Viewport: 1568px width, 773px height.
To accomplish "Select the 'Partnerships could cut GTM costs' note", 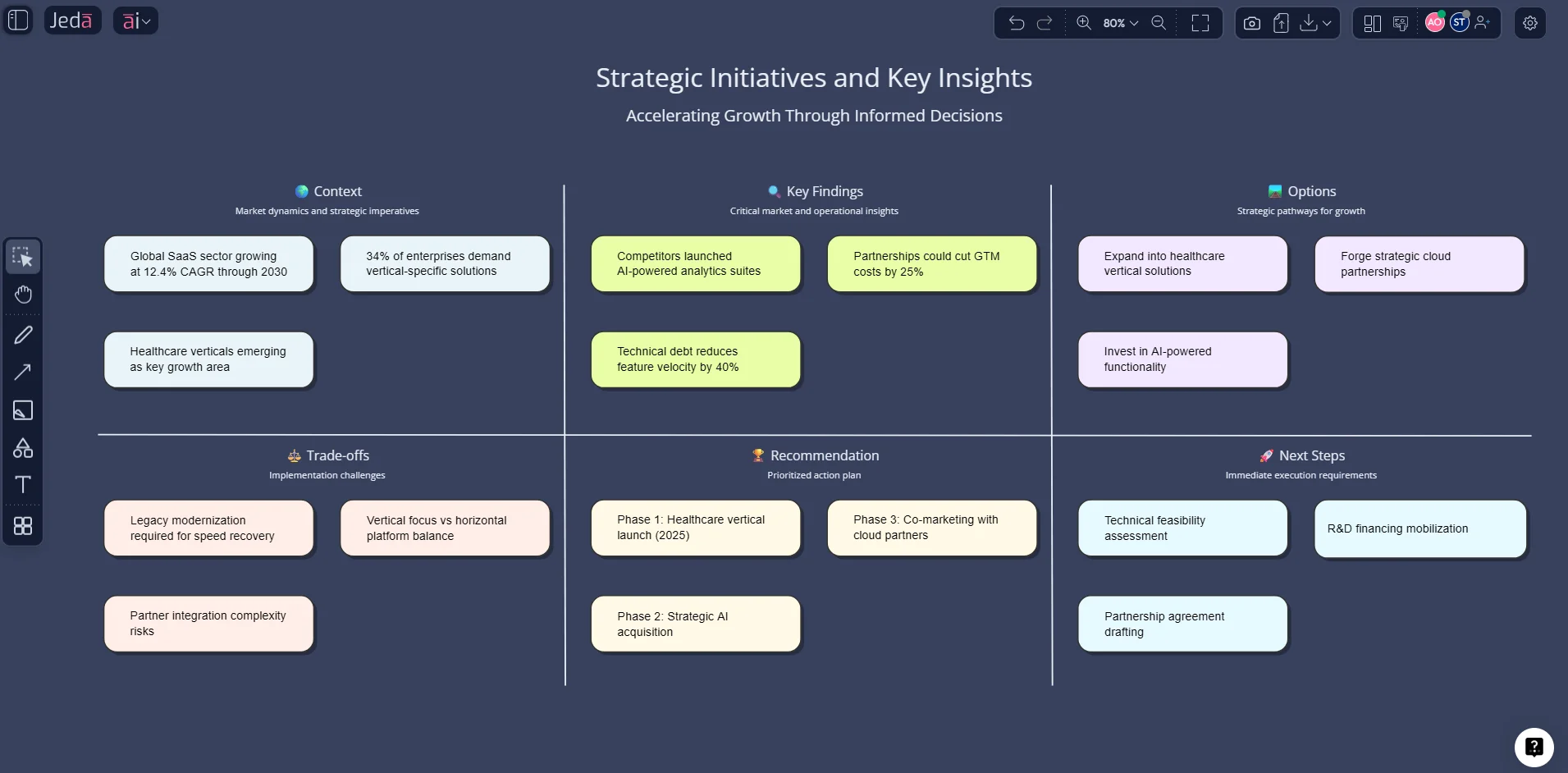I will (931, 264).
